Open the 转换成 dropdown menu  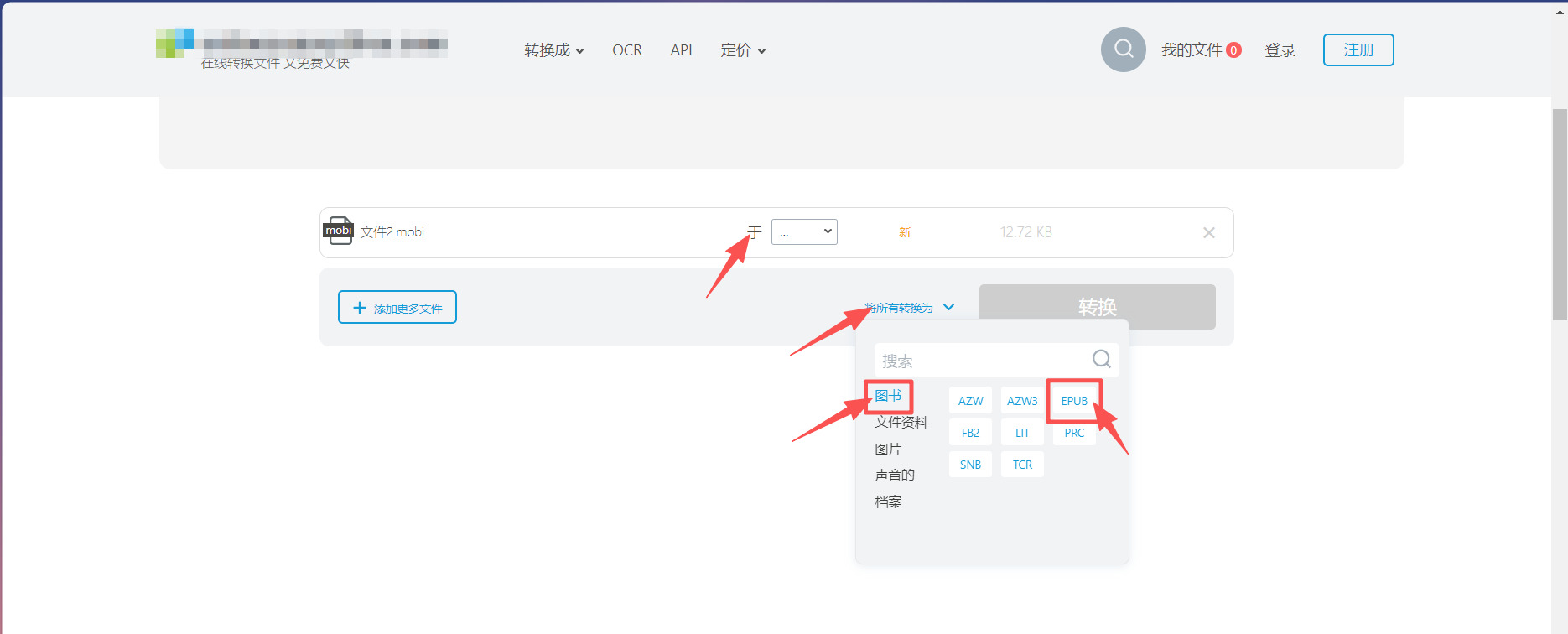tap(554, 50)
